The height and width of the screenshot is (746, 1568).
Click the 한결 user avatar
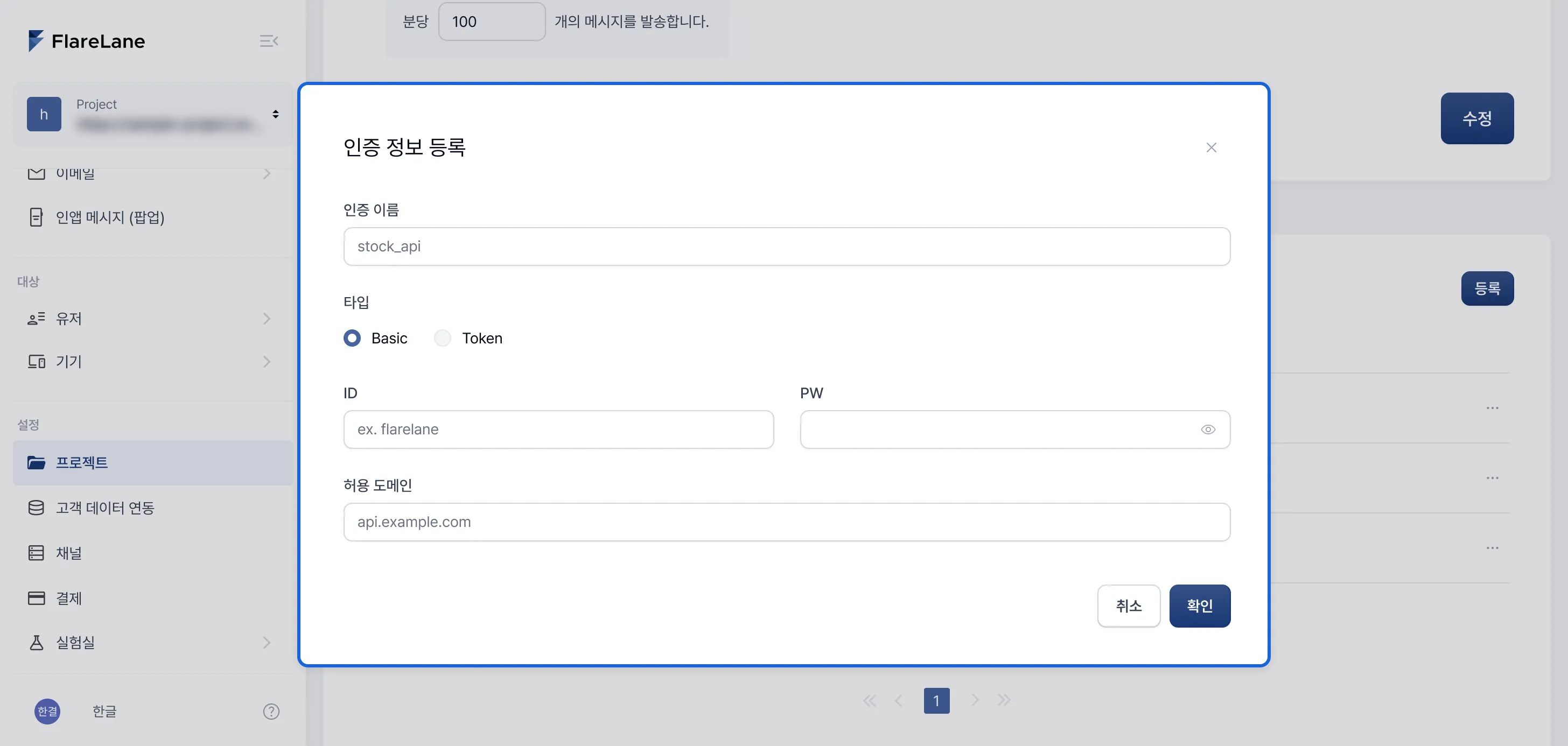pyautogui.click(x=47, y=710)
